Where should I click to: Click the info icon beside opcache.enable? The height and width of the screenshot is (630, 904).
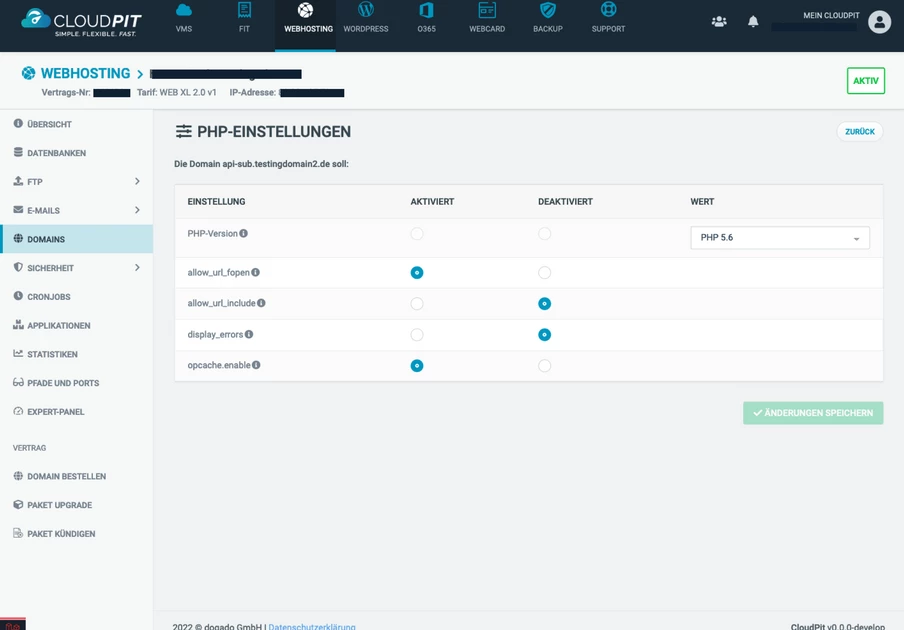tap(256, 365)
